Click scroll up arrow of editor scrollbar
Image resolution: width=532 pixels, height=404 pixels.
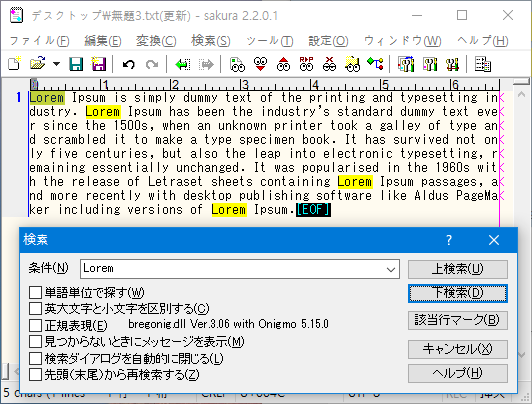tap(521, 95)
